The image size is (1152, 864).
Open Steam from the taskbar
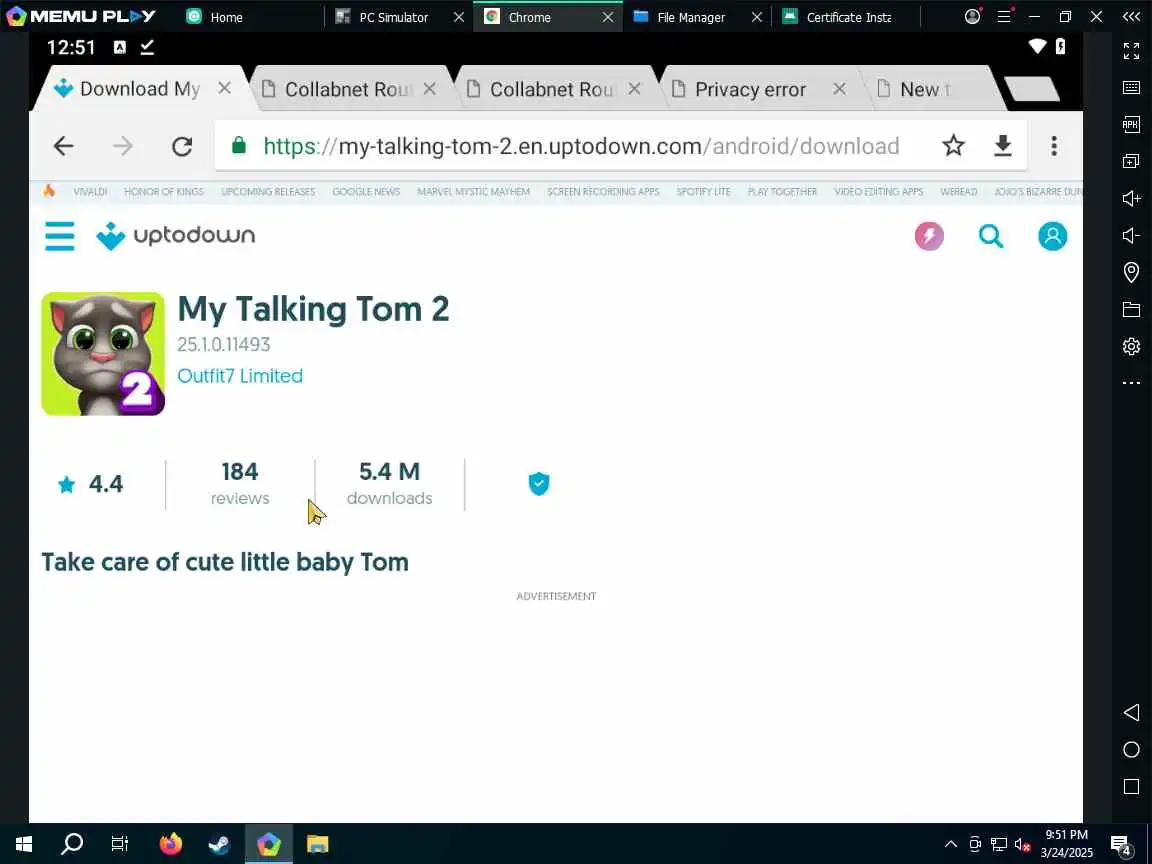click(x=219, y=843)
